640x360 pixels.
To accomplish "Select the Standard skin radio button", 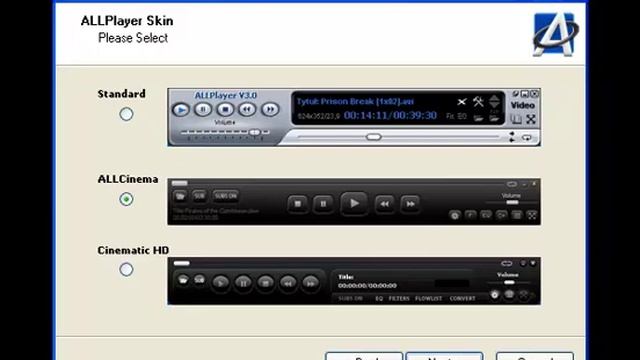I will coord(126,114).
